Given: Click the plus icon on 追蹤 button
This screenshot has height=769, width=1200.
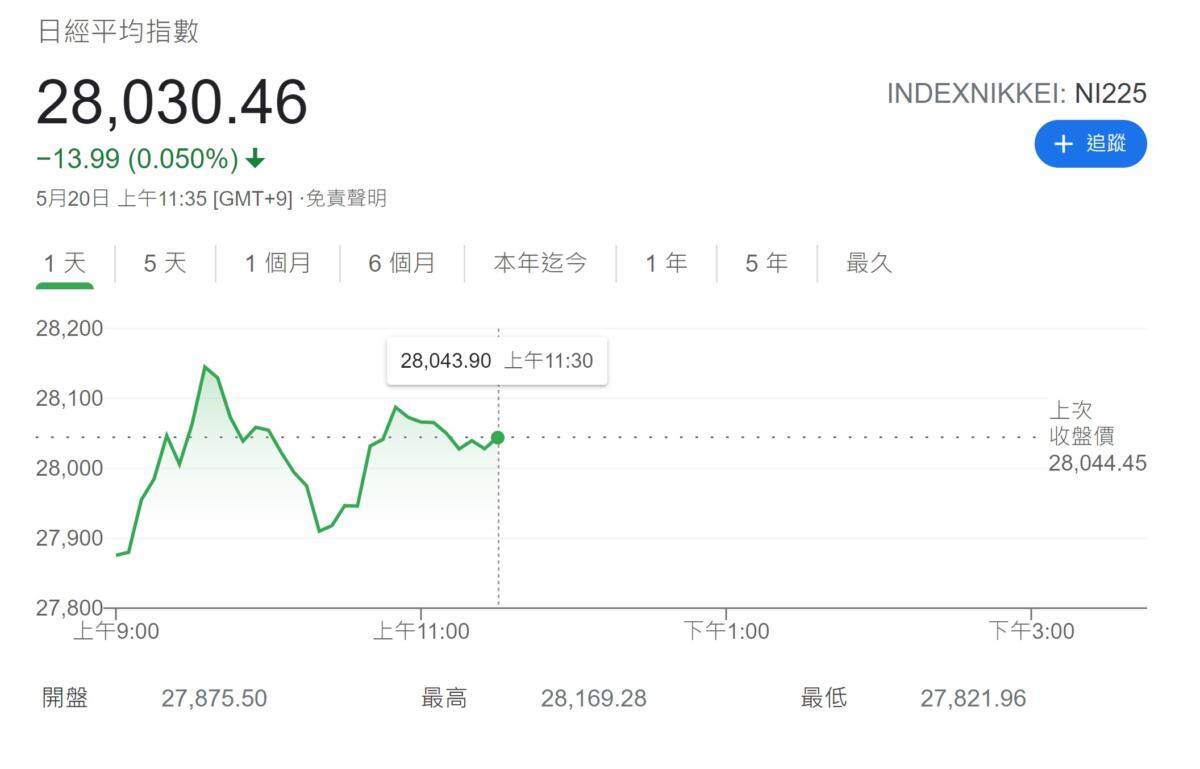Looking at the screenshot, I should tap(1063, 144).
